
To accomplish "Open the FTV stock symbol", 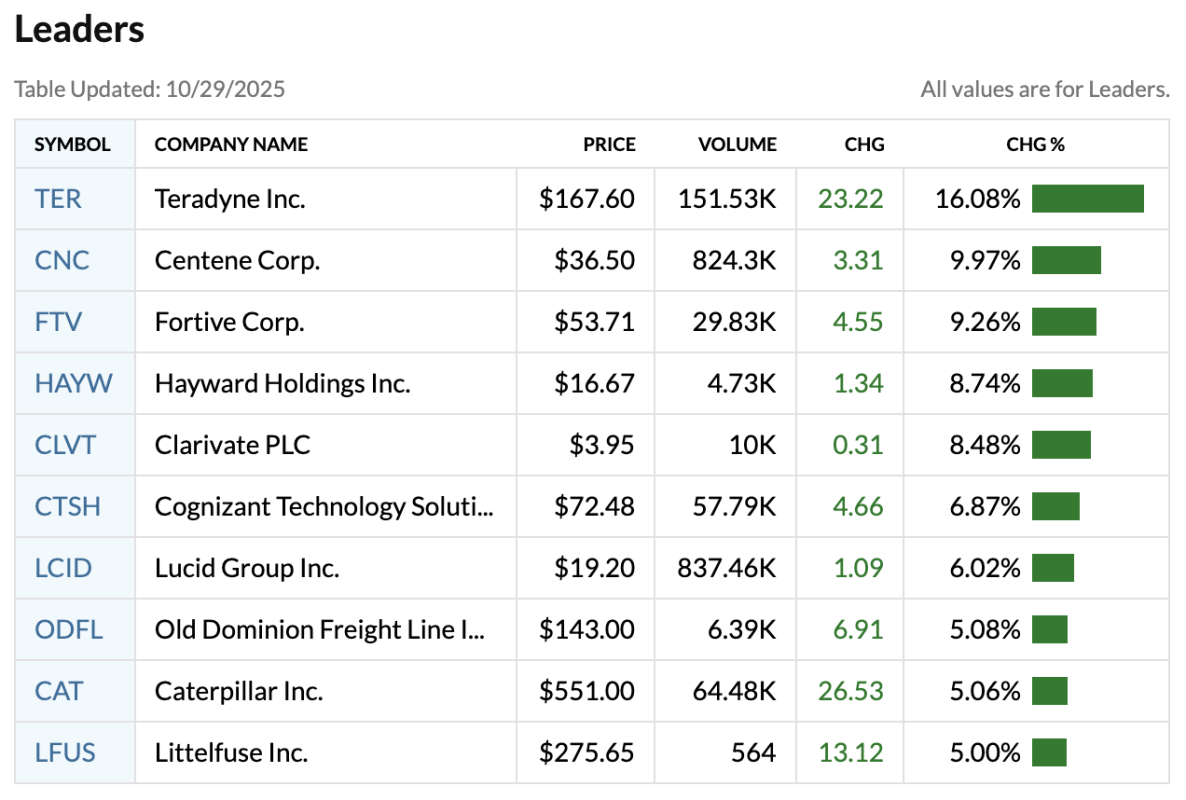I will [59, 322].
